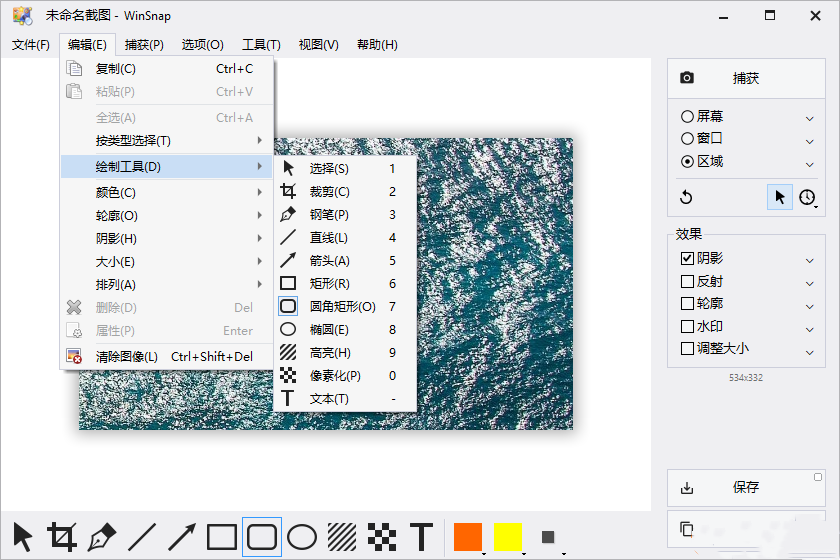840x560 pixels.
Task: Expand the 阴影 settings chevron
Action: pyautogui.click(x=810, y=261)
